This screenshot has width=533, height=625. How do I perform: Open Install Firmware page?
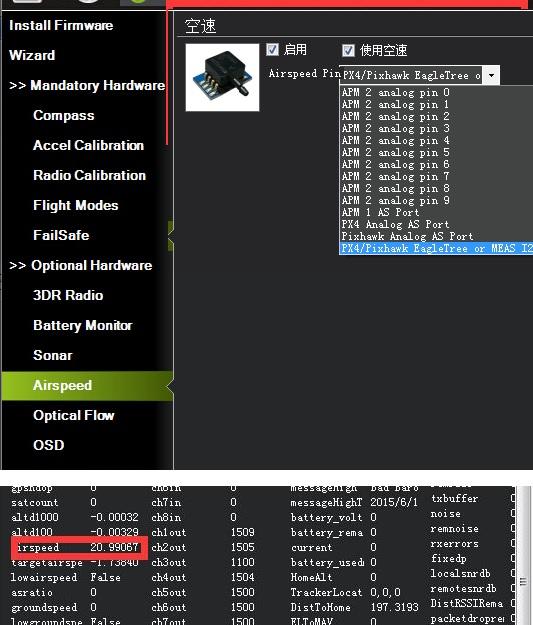point(61,26)
